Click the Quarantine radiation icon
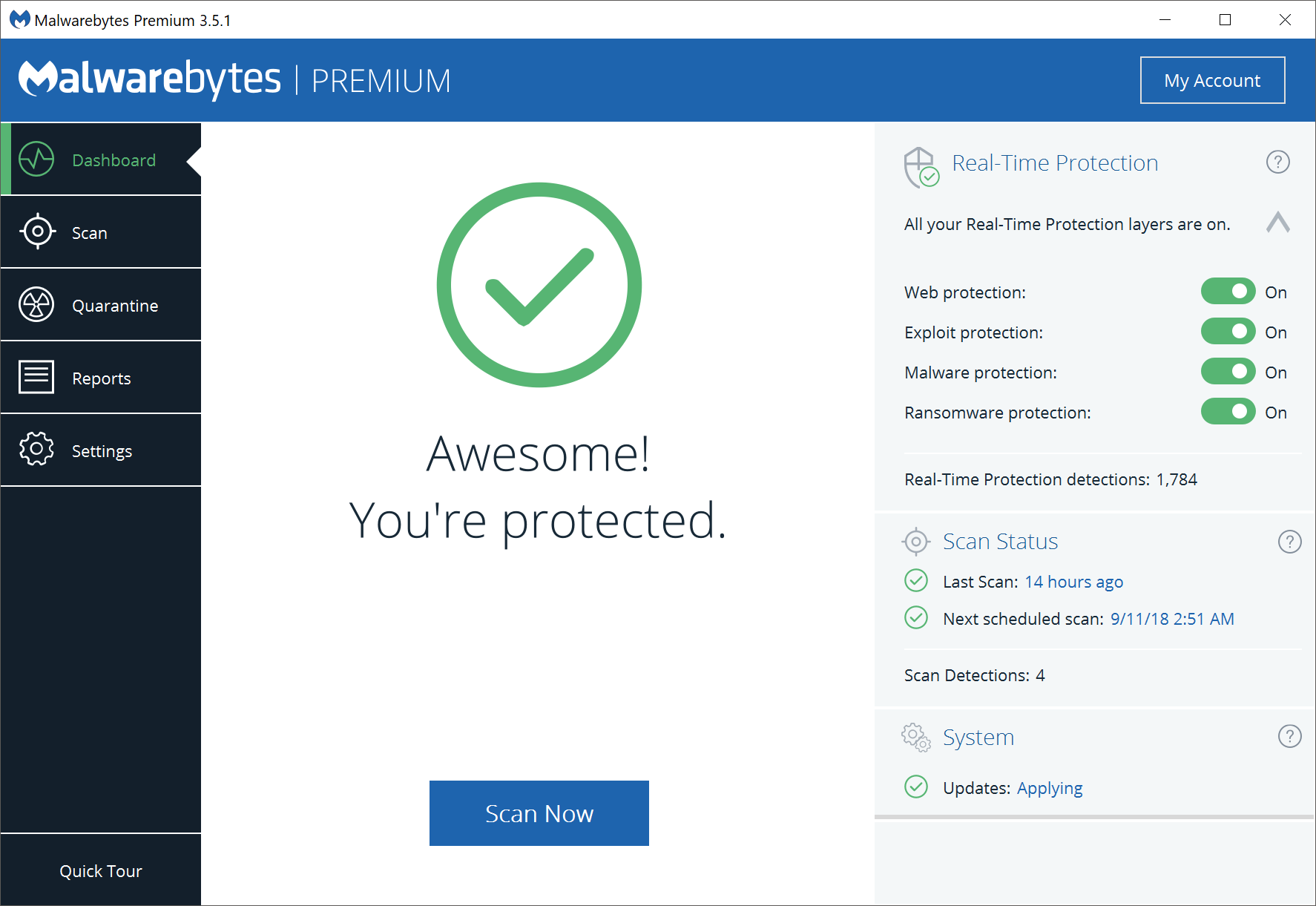This screenshot has width=1316, height=906. tap(36, 305)
